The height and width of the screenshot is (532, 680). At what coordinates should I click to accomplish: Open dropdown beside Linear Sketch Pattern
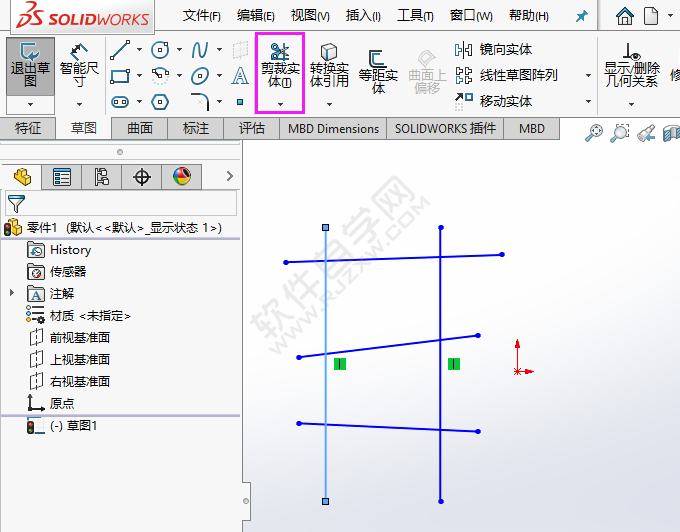[588, 75]
